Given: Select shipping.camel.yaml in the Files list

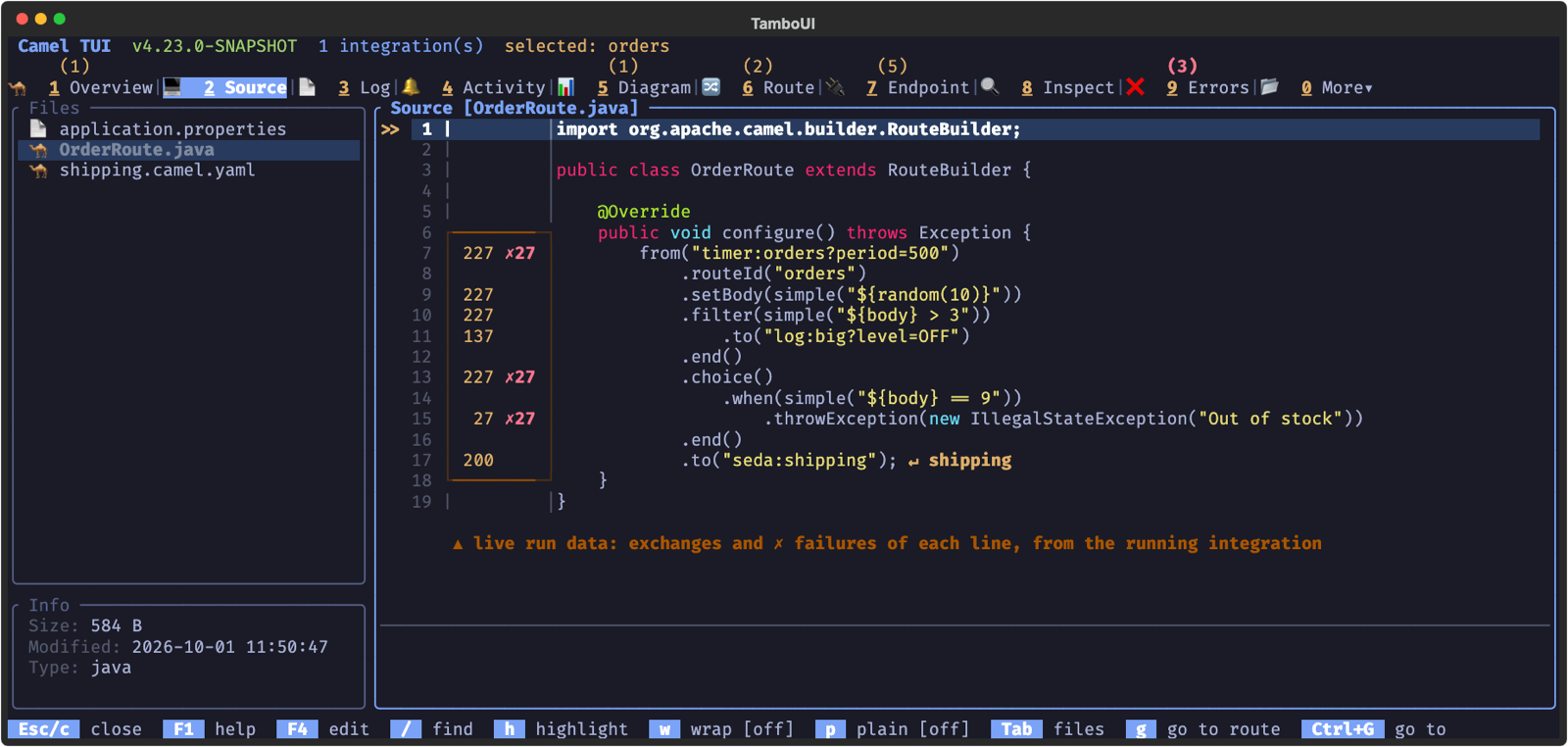Looking at the screenshot, I should click(x=157, y=171).
